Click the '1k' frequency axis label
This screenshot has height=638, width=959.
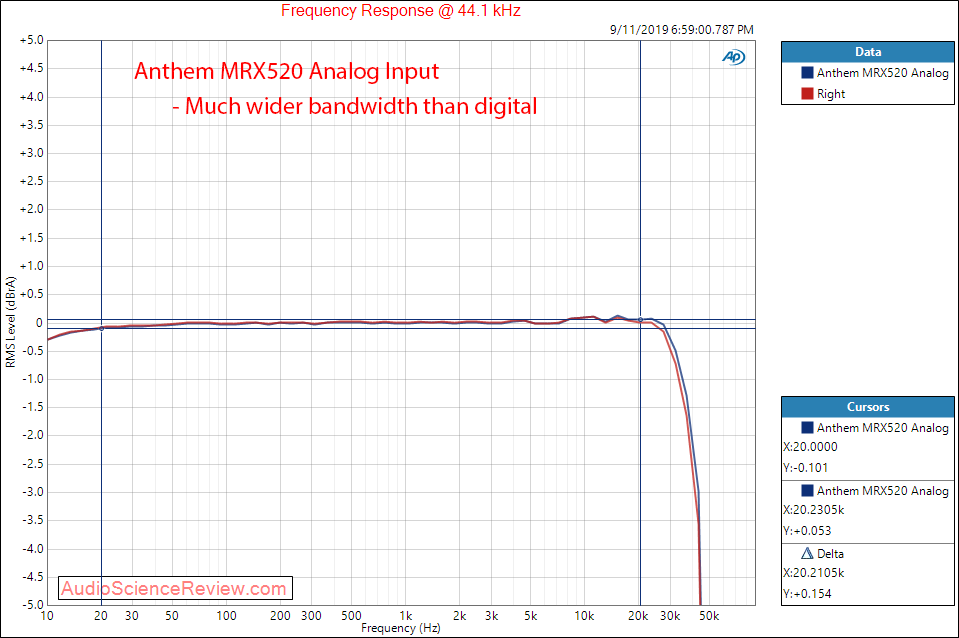405,616
